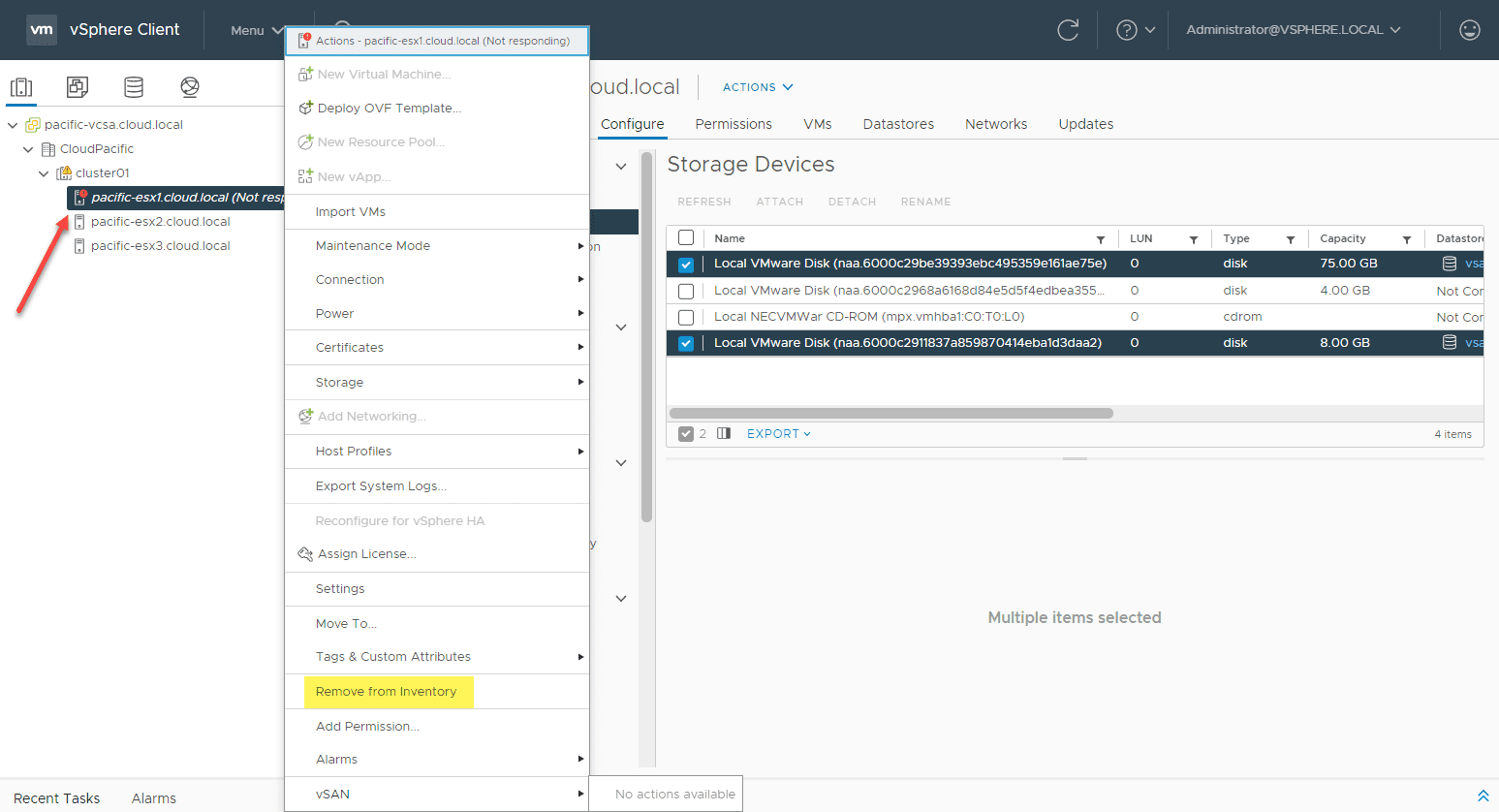Select pacific-esx2.cloud.local host in tree
The image size is (1499, 812).
[160, 222]
